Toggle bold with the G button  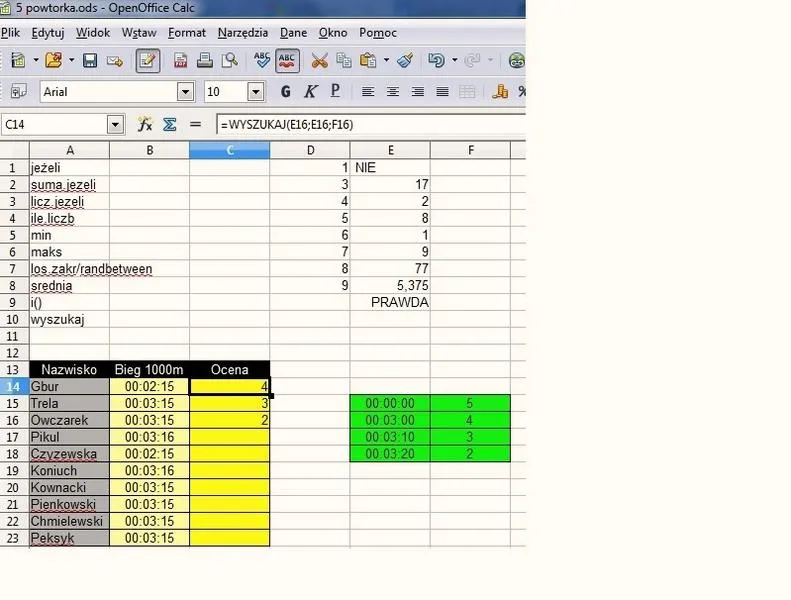click(286, 92)
